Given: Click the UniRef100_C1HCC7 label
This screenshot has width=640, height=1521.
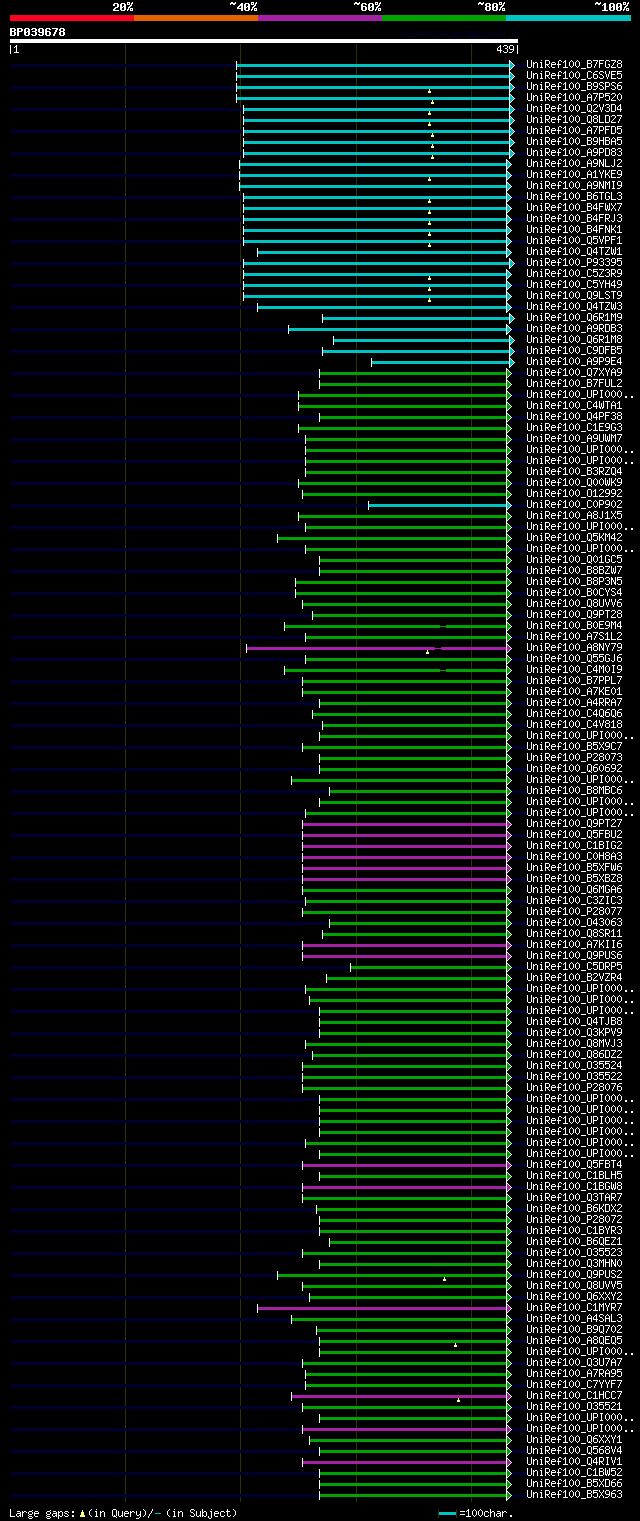Looking at the screenshot, I should click(574, 1395).
